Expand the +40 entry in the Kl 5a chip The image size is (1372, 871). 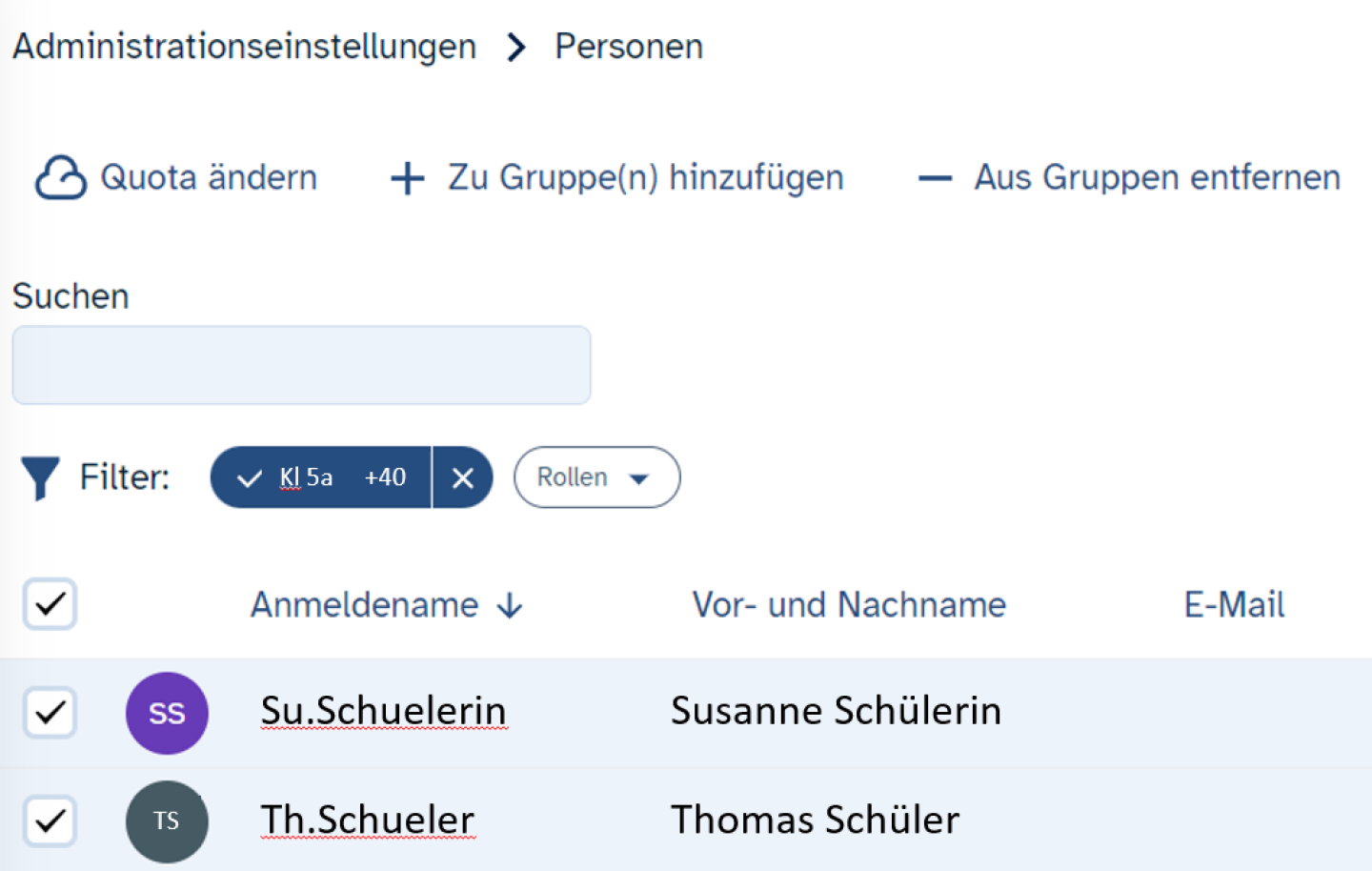tap(385, 477)
